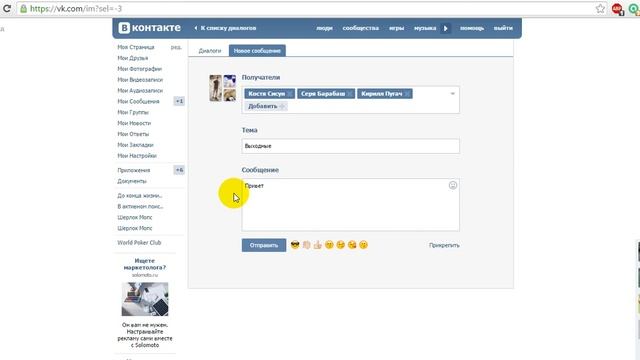Image resolution: width=640 pixels, height=360 pixels.
Task: Open the До конца жизни... group link
Action: [140, 196]
